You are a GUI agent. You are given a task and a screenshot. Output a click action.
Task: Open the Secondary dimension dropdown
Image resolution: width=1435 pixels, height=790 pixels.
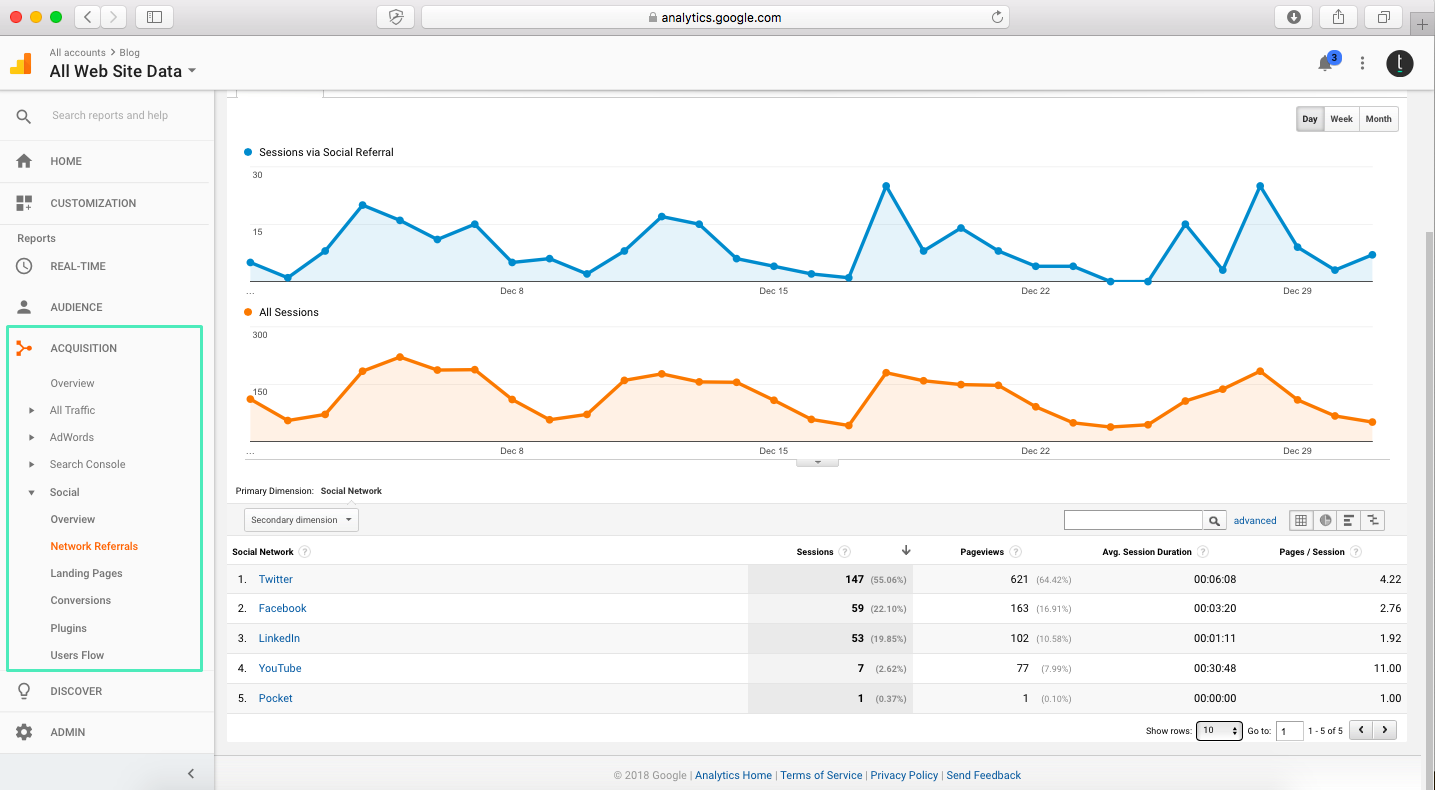click(x=301, y=519)
